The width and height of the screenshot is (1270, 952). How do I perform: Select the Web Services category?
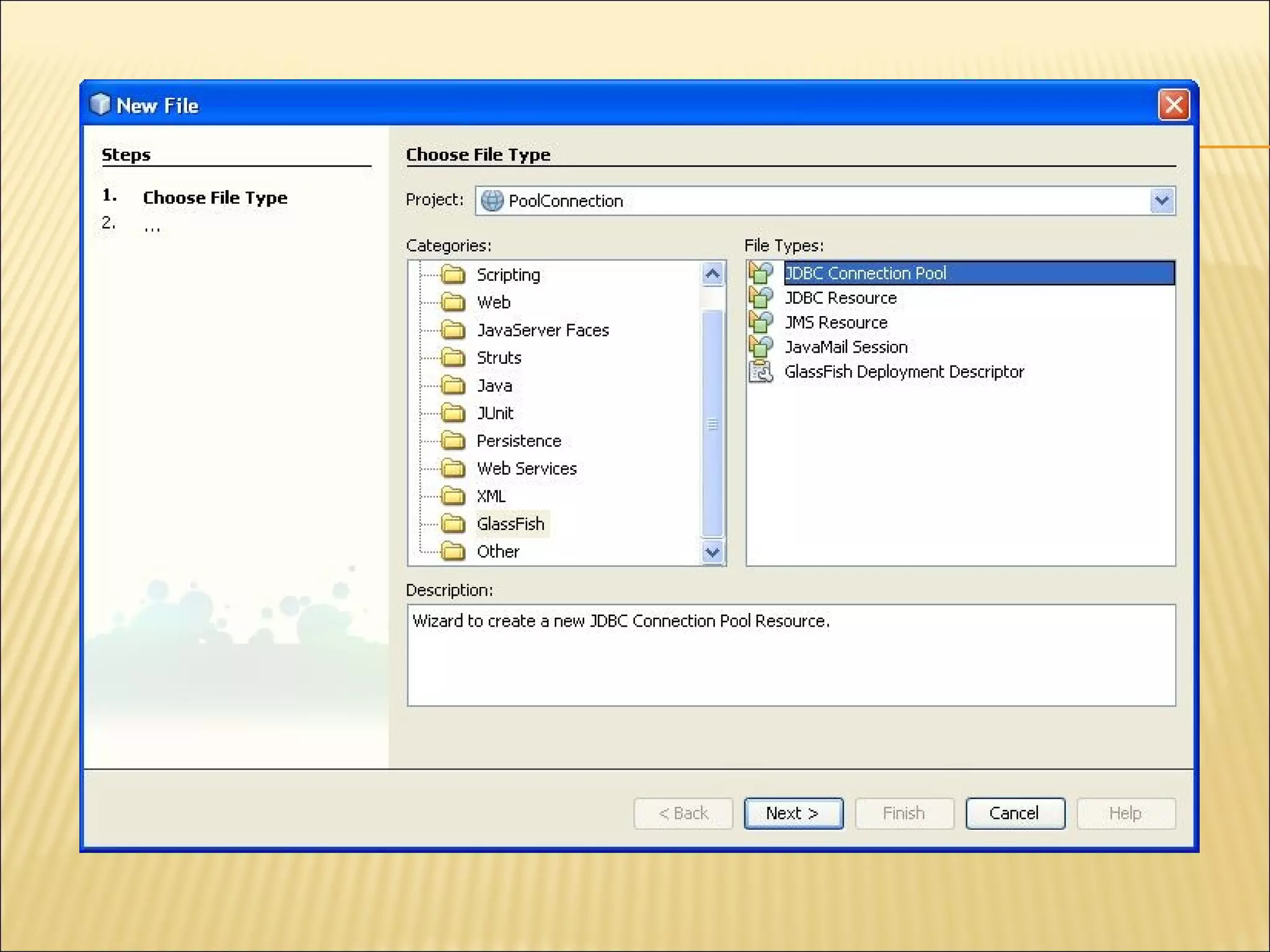(526, 469)
